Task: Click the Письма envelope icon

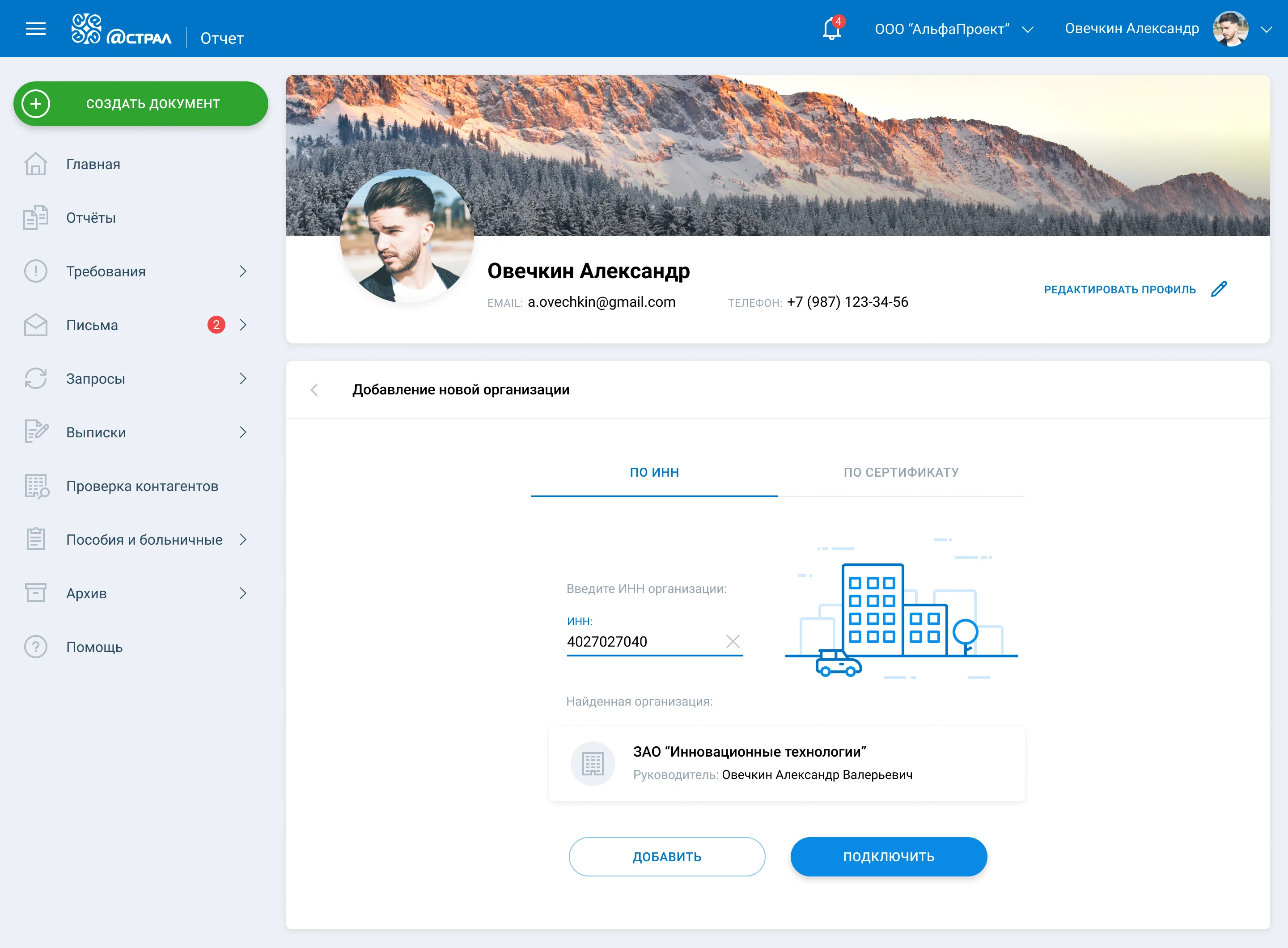Action: tap(36, 325)
